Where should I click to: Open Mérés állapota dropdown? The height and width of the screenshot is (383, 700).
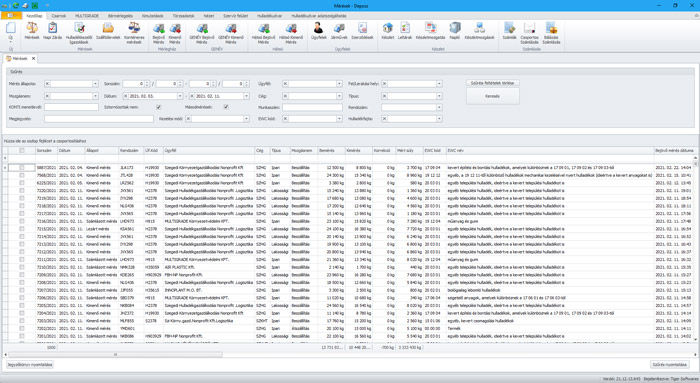pos(95,84)
